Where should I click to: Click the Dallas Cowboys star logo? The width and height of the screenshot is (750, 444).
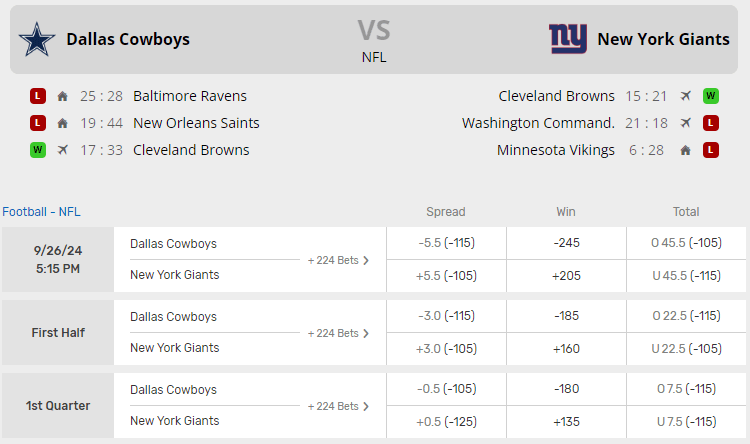(x=37, y=39)
